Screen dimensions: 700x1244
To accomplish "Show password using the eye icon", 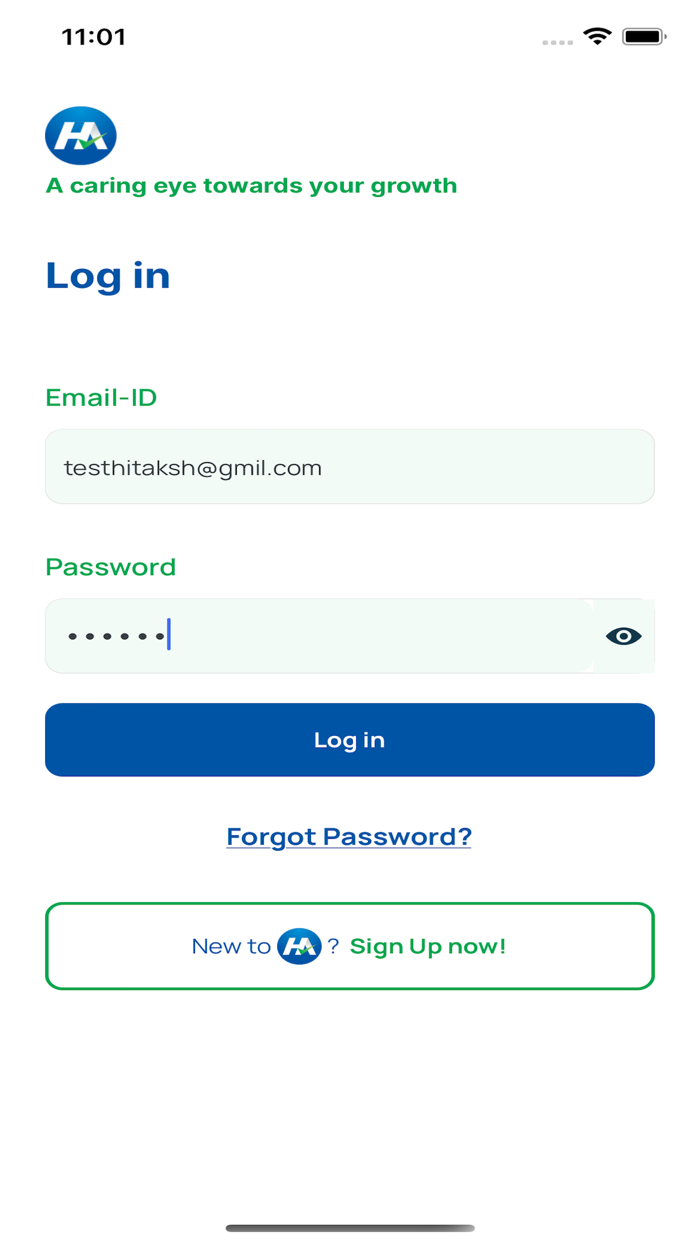I will [623, 636].
